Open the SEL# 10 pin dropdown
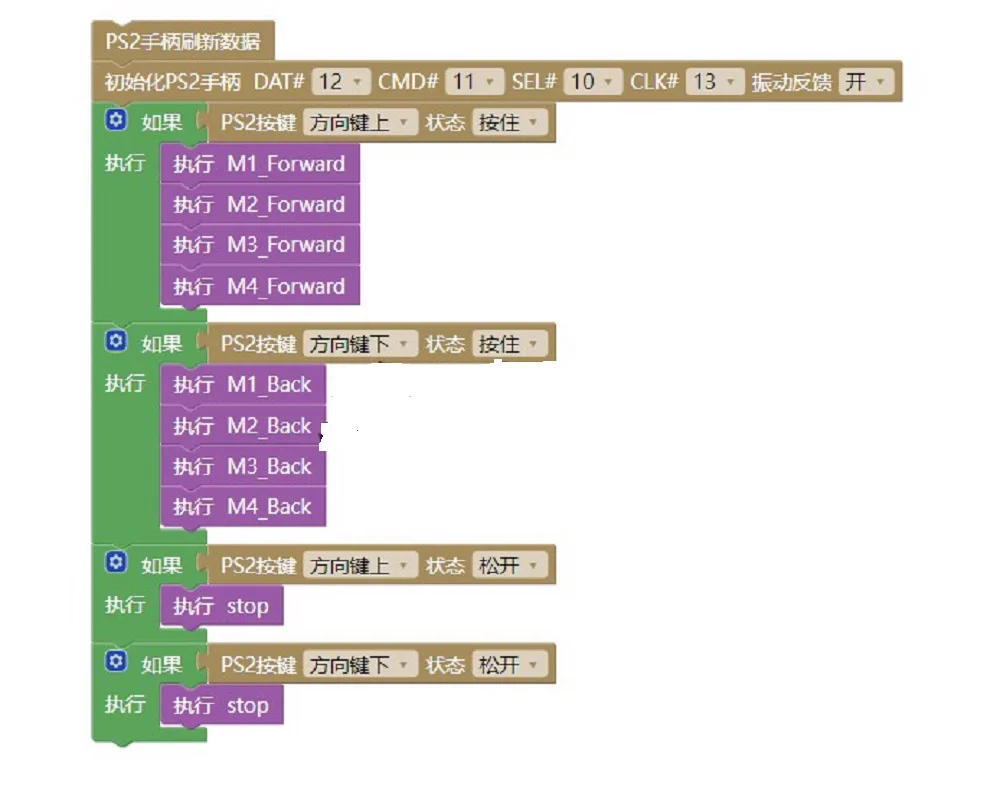 (592, 82)
